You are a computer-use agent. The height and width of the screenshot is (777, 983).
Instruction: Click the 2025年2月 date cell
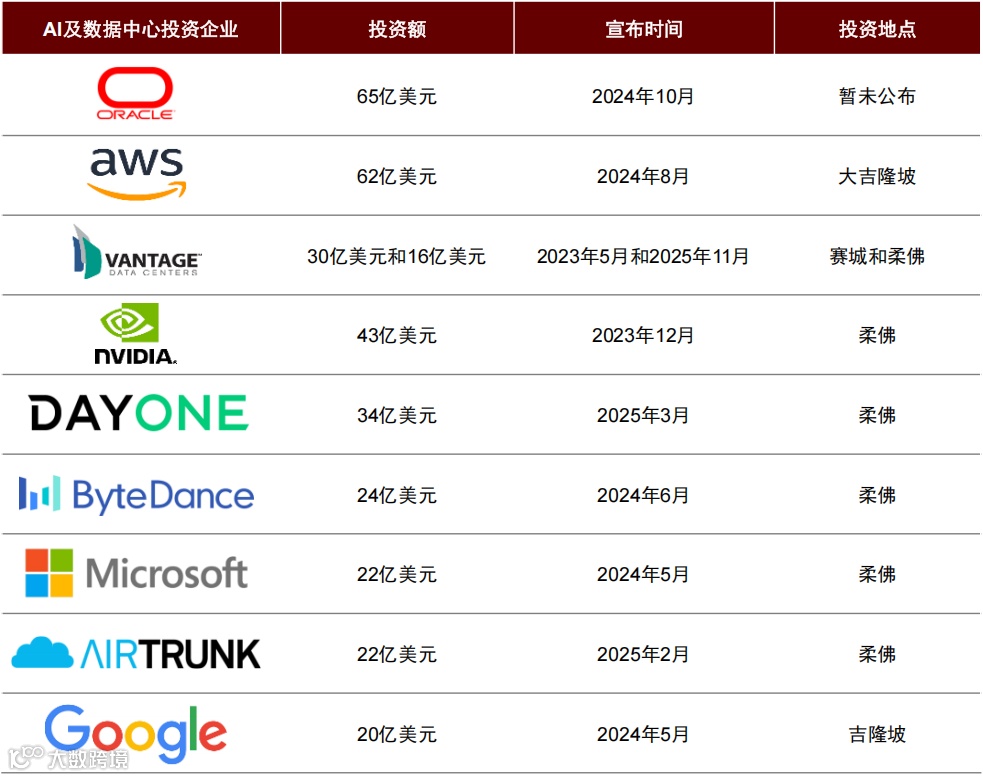(x=643, y=654)
